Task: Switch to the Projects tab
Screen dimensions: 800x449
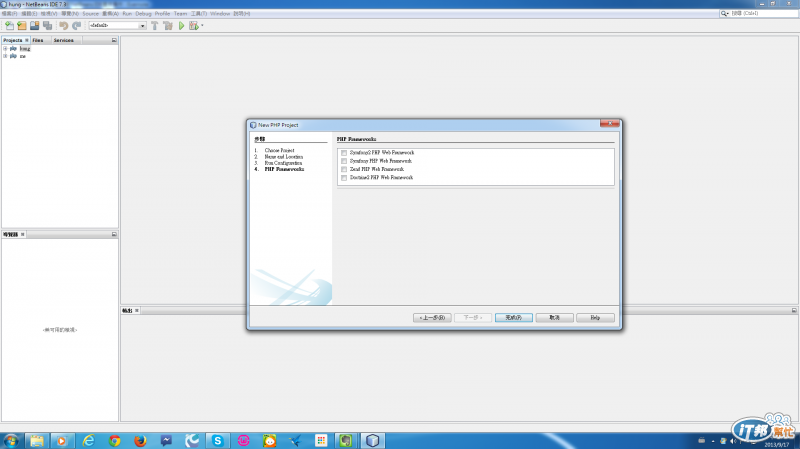Action: 13,40
